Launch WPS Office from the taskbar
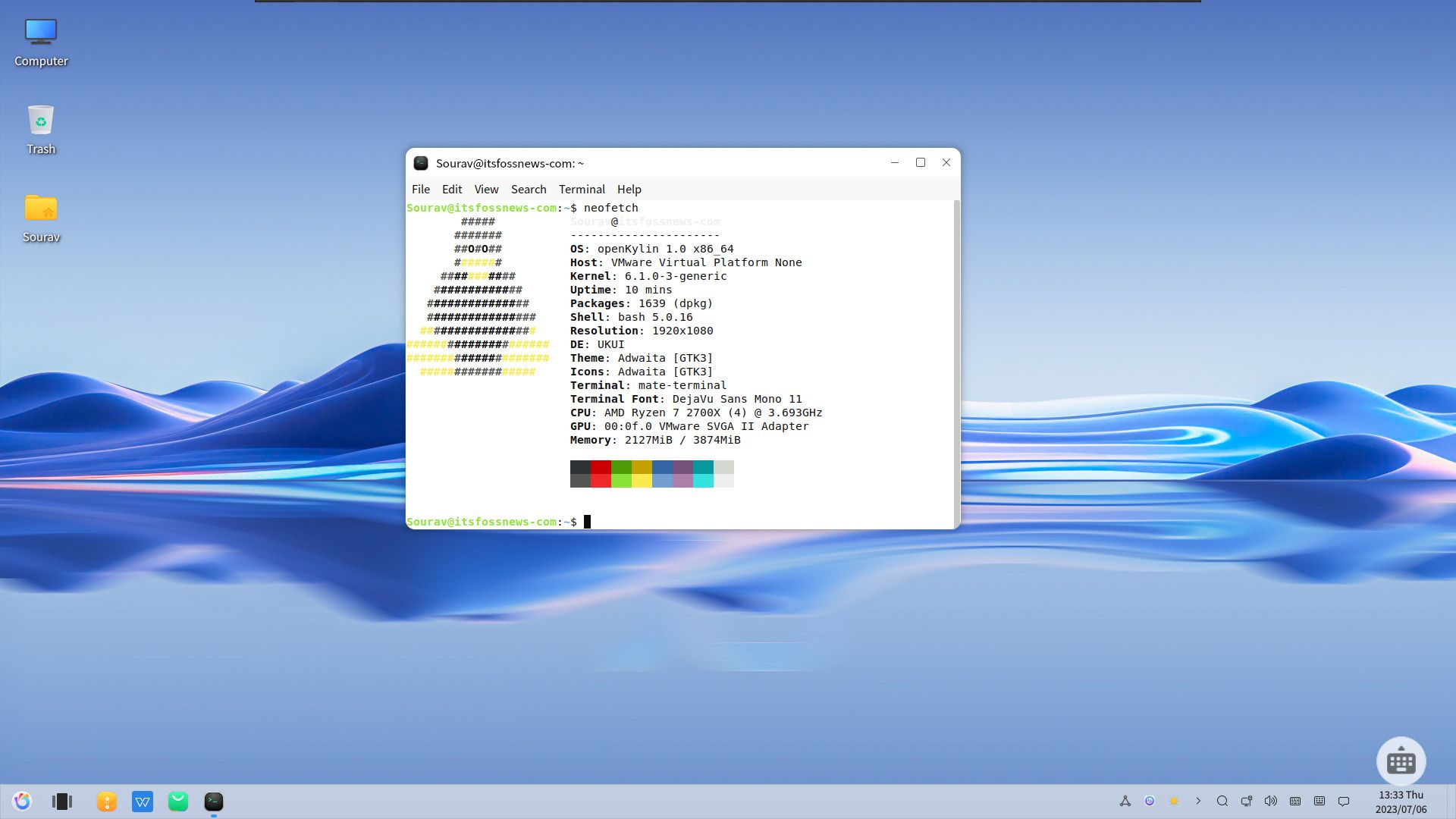 [x=143, y=801]
